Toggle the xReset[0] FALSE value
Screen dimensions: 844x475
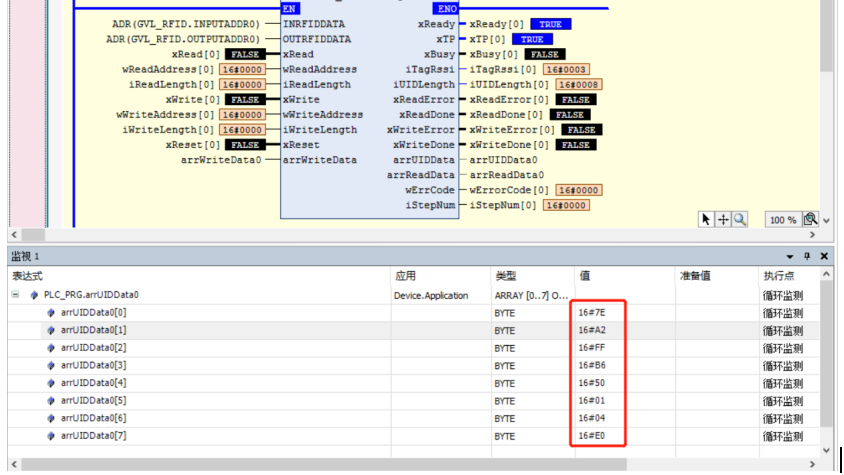244,145
